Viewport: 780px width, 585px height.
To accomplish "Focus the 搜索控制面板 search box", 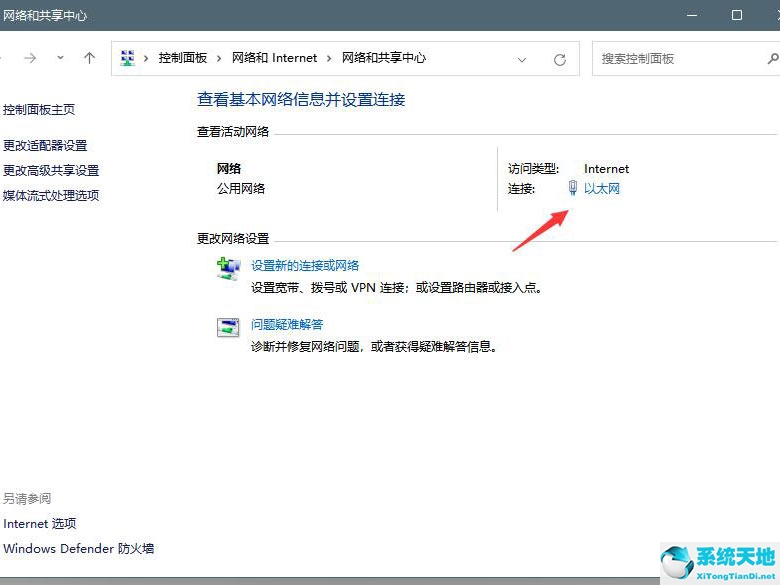I will [x=686, y=59].
